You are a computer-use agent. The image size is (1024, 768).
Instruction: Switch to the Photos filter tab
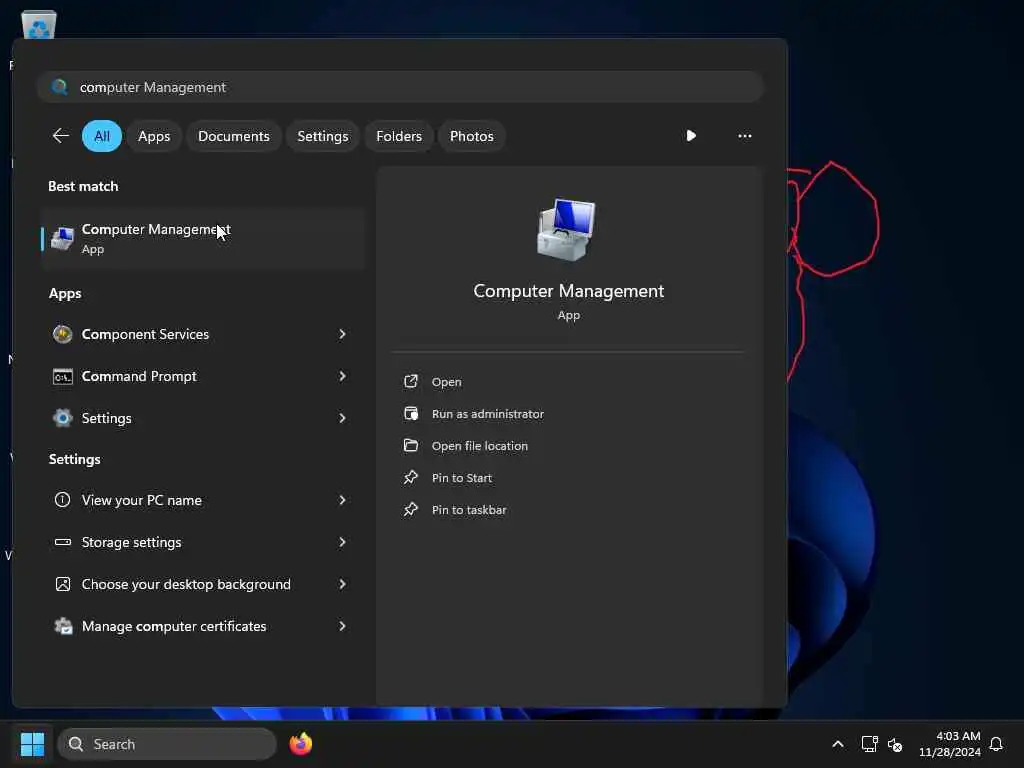pyautogui.click(x=472, y=136)
